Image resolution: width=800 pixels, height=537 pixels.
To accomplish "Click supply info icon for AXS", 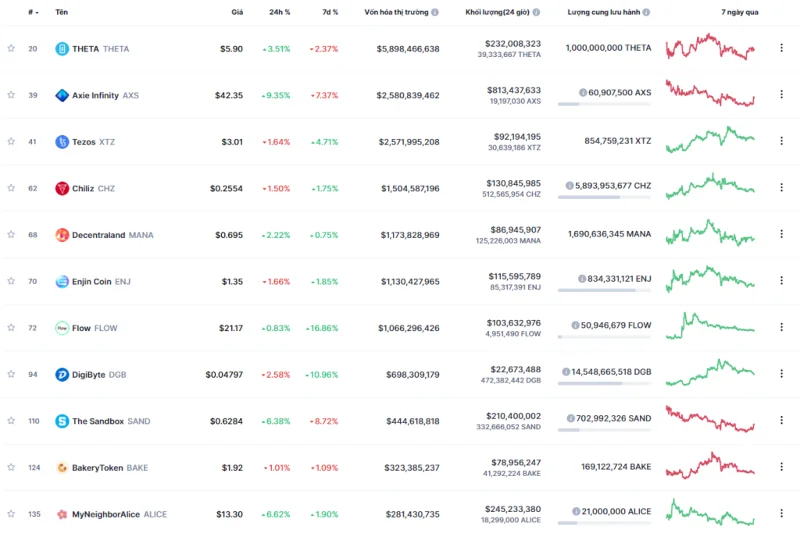I will pyautogui.click(x=583, y=92).
